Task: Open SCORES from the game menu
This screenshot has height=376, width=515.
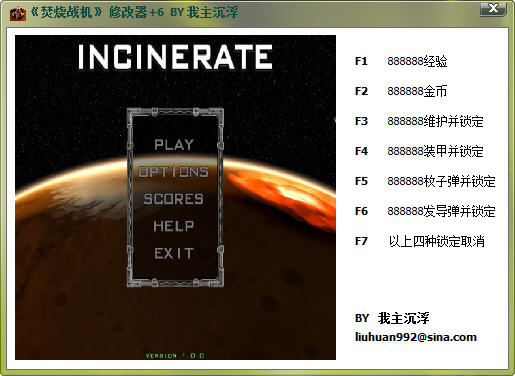Action: 174,199
